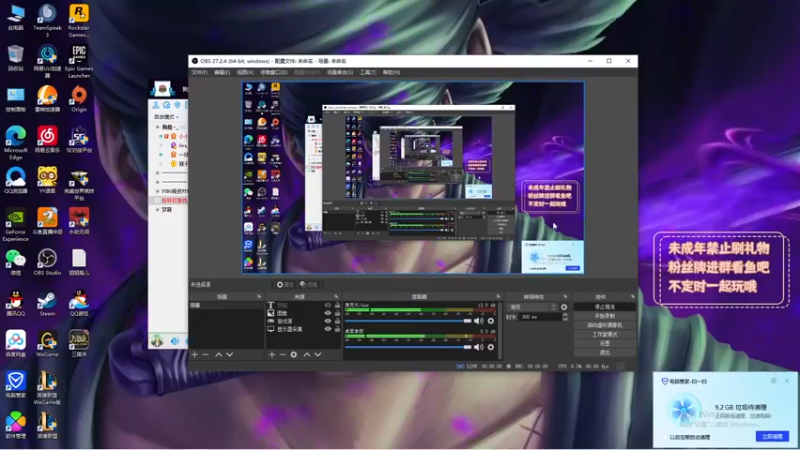Mute the 桌面音频 audio channel
800x450 pixels.
(x=478, y=347)
